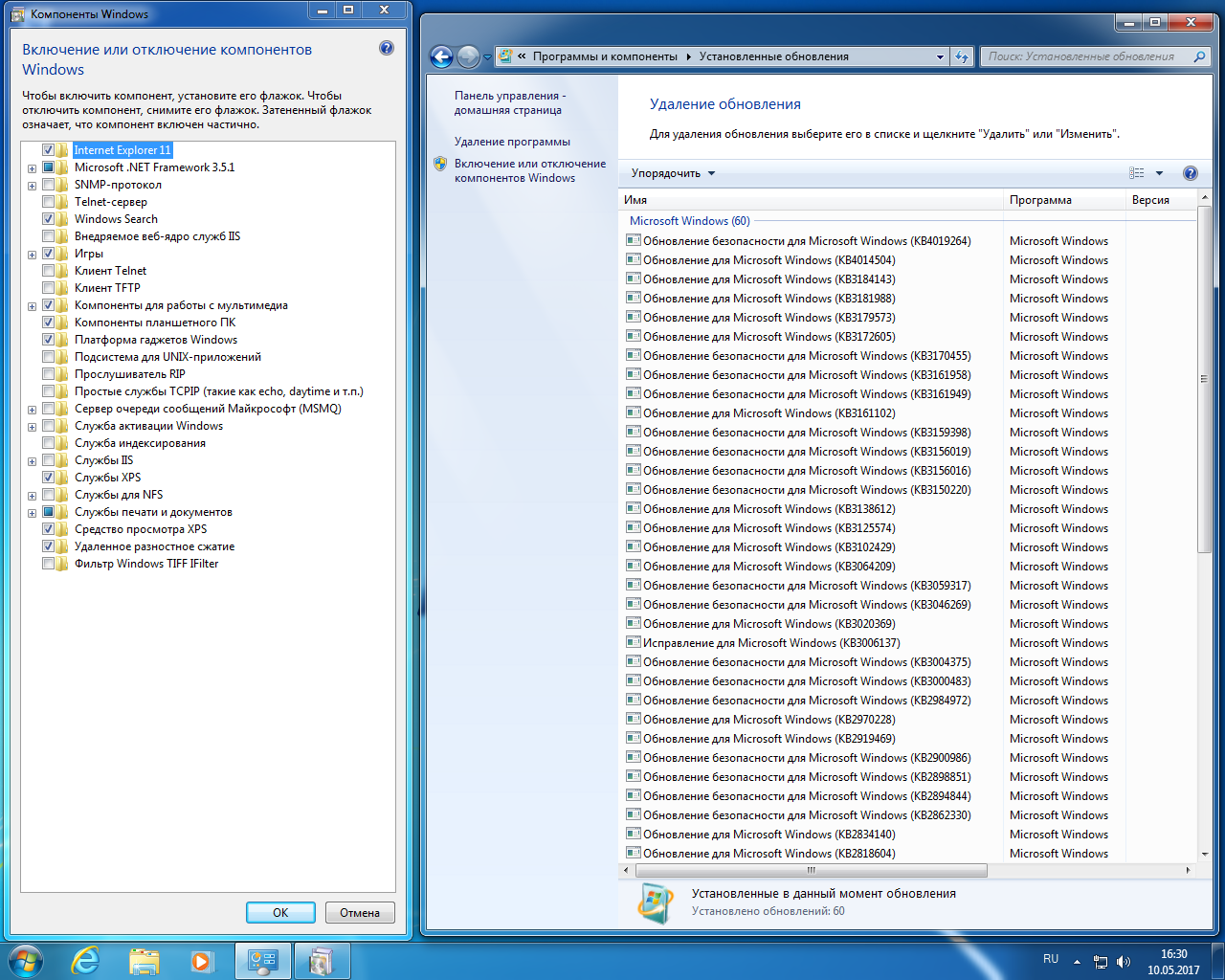Image resolution: width=1225 pixels, height=980 pixels.
Task: Uncheck Internet Explorer 11 checkbox
Action: (48, 150)
